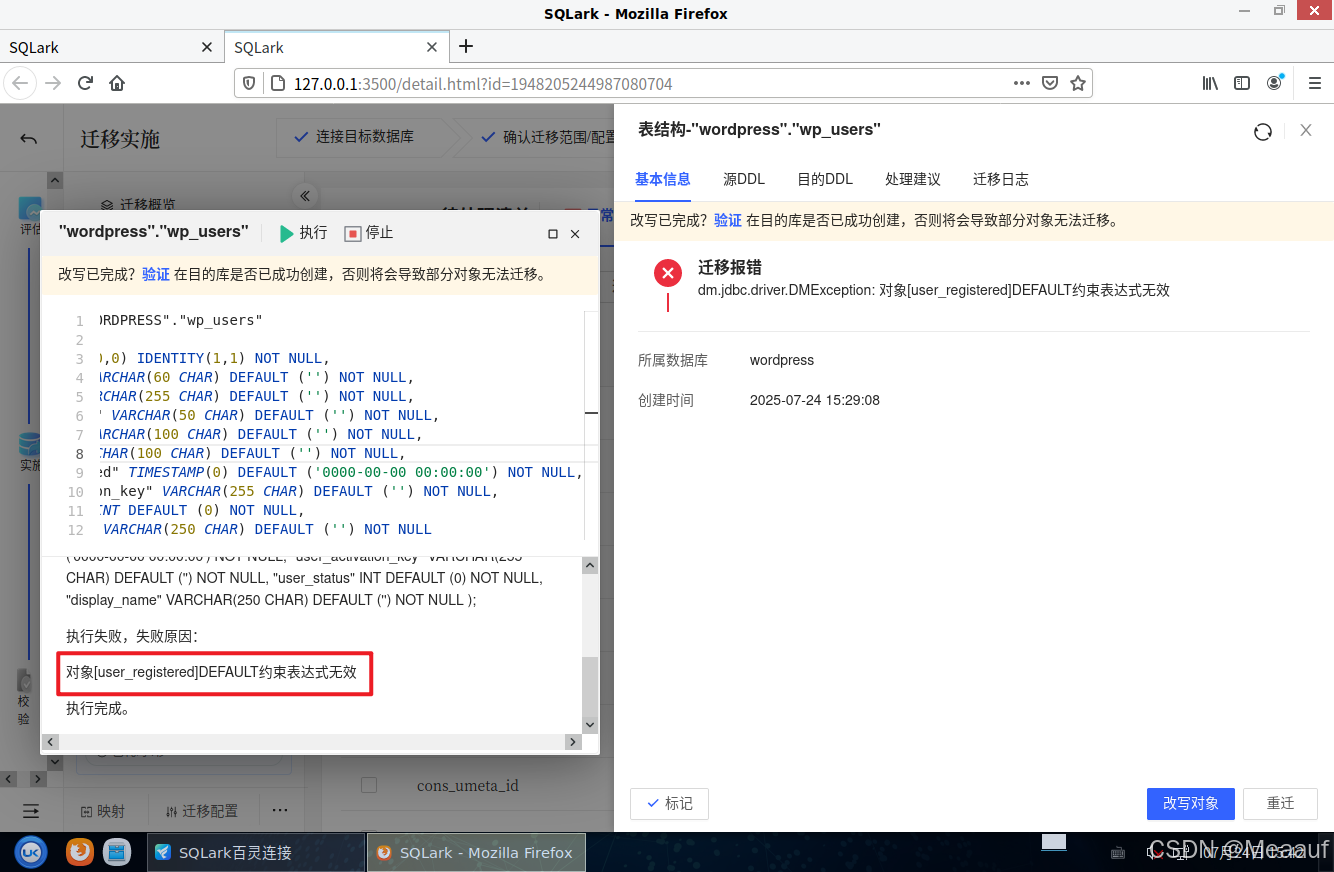Click 验证 link in side panel banner

tap(728, 220)
